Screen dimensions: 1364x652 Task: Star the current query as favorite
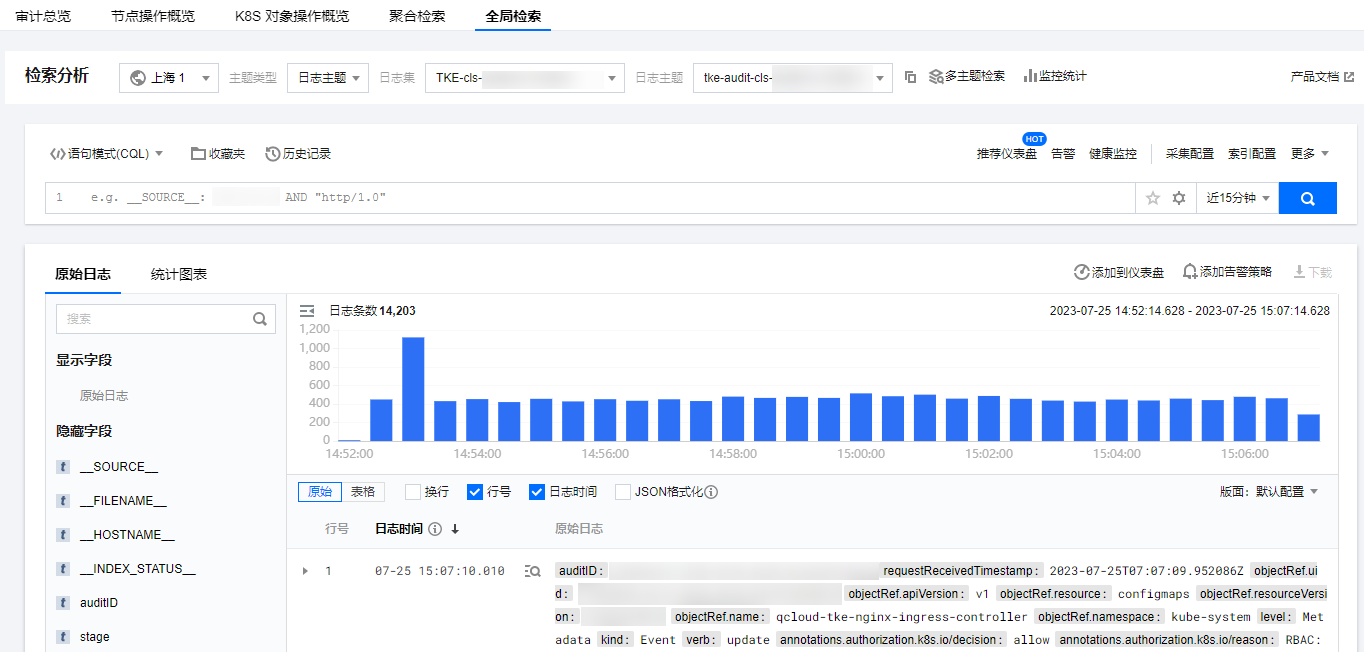pos(1153,198)
